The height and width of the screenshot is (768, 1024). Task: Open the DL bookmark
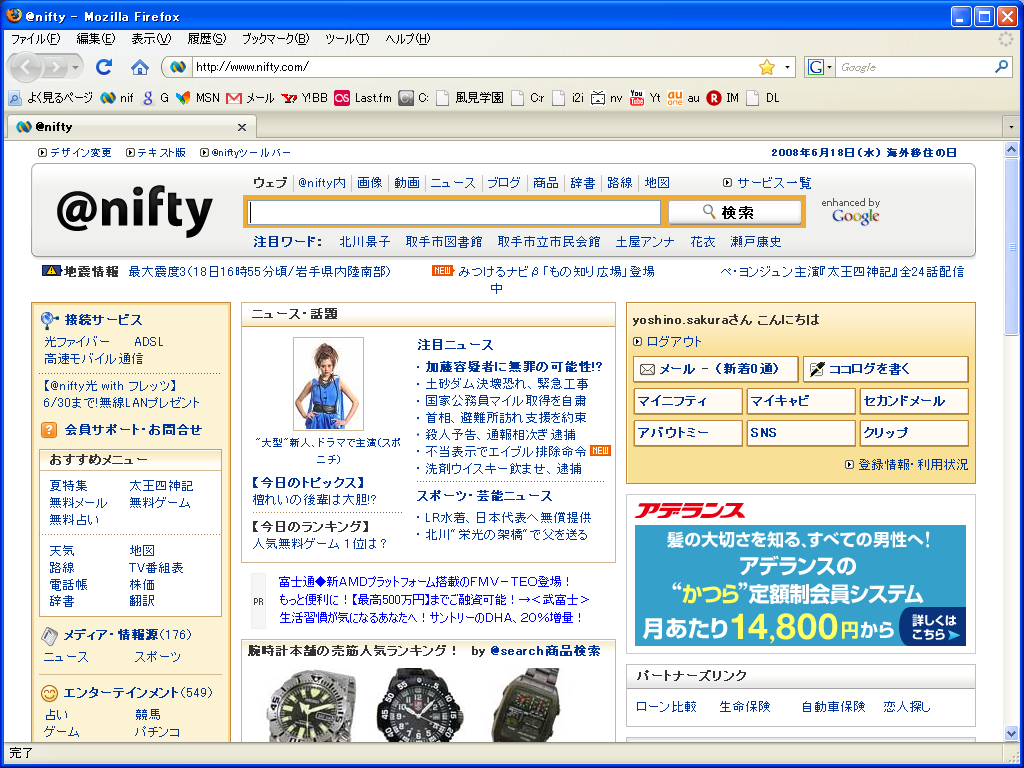tap(763, 98)
